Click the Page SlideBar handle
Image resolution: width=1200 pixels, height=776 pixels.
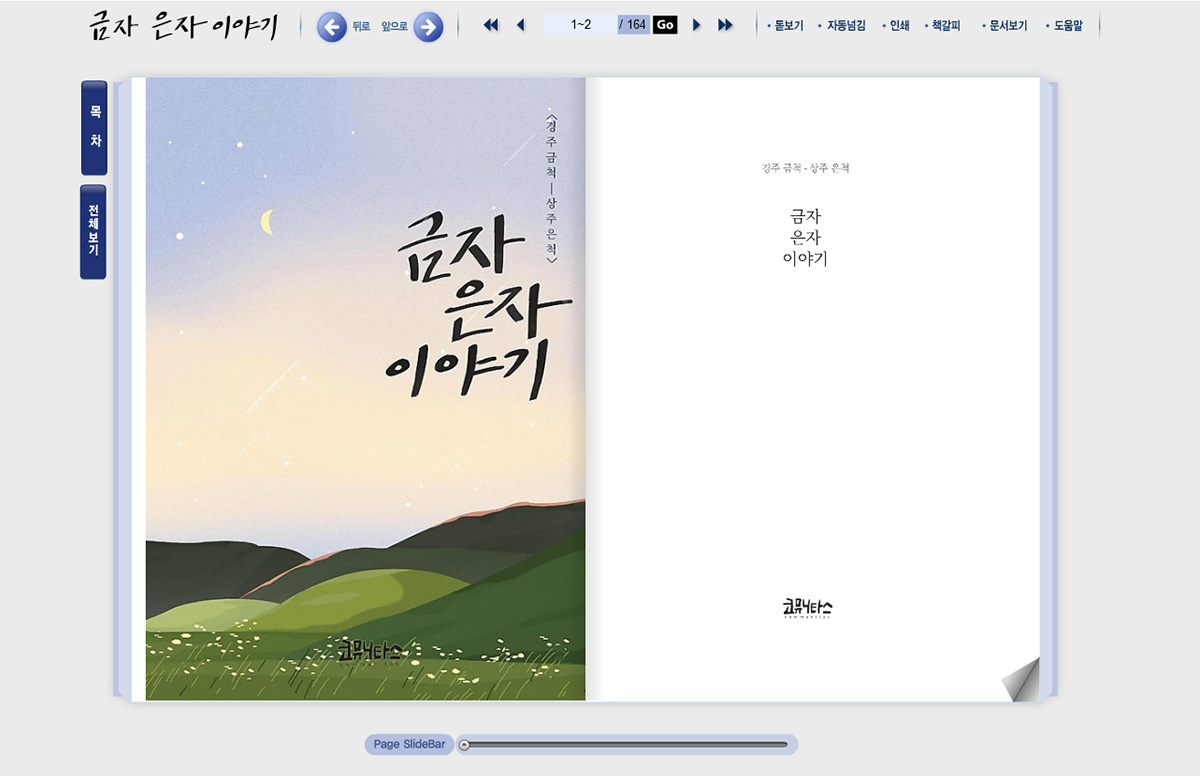(464, 744)
